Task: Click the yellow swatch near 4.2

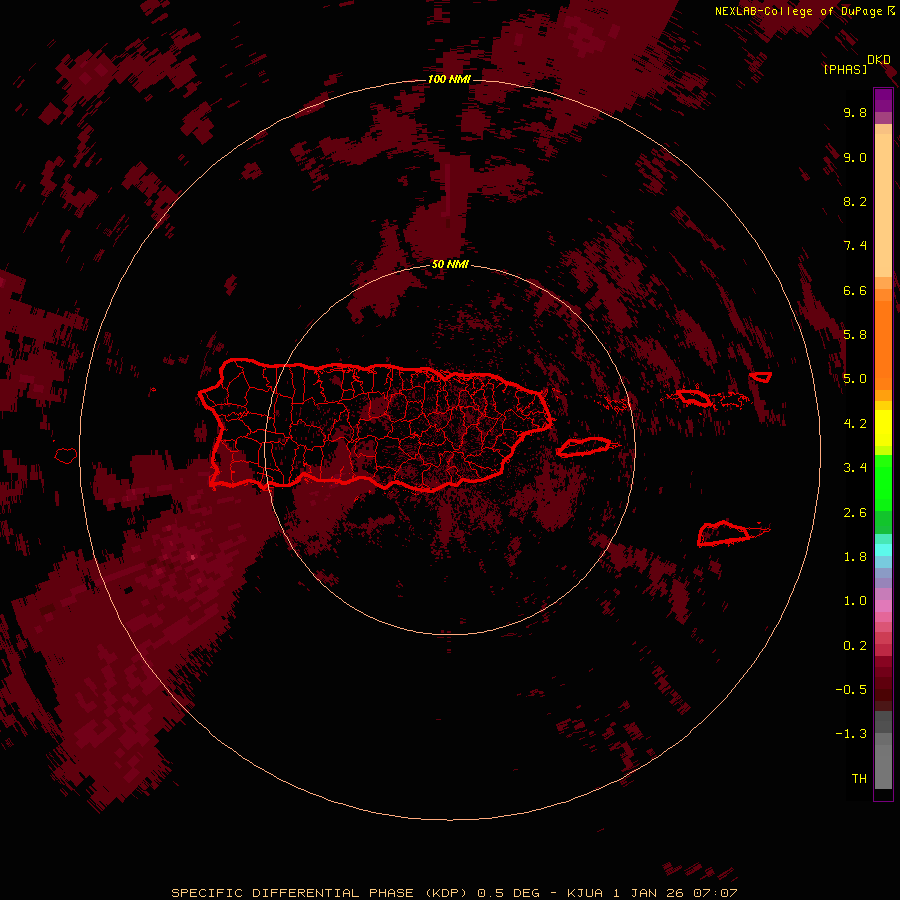Action: [x=883, y=428]
